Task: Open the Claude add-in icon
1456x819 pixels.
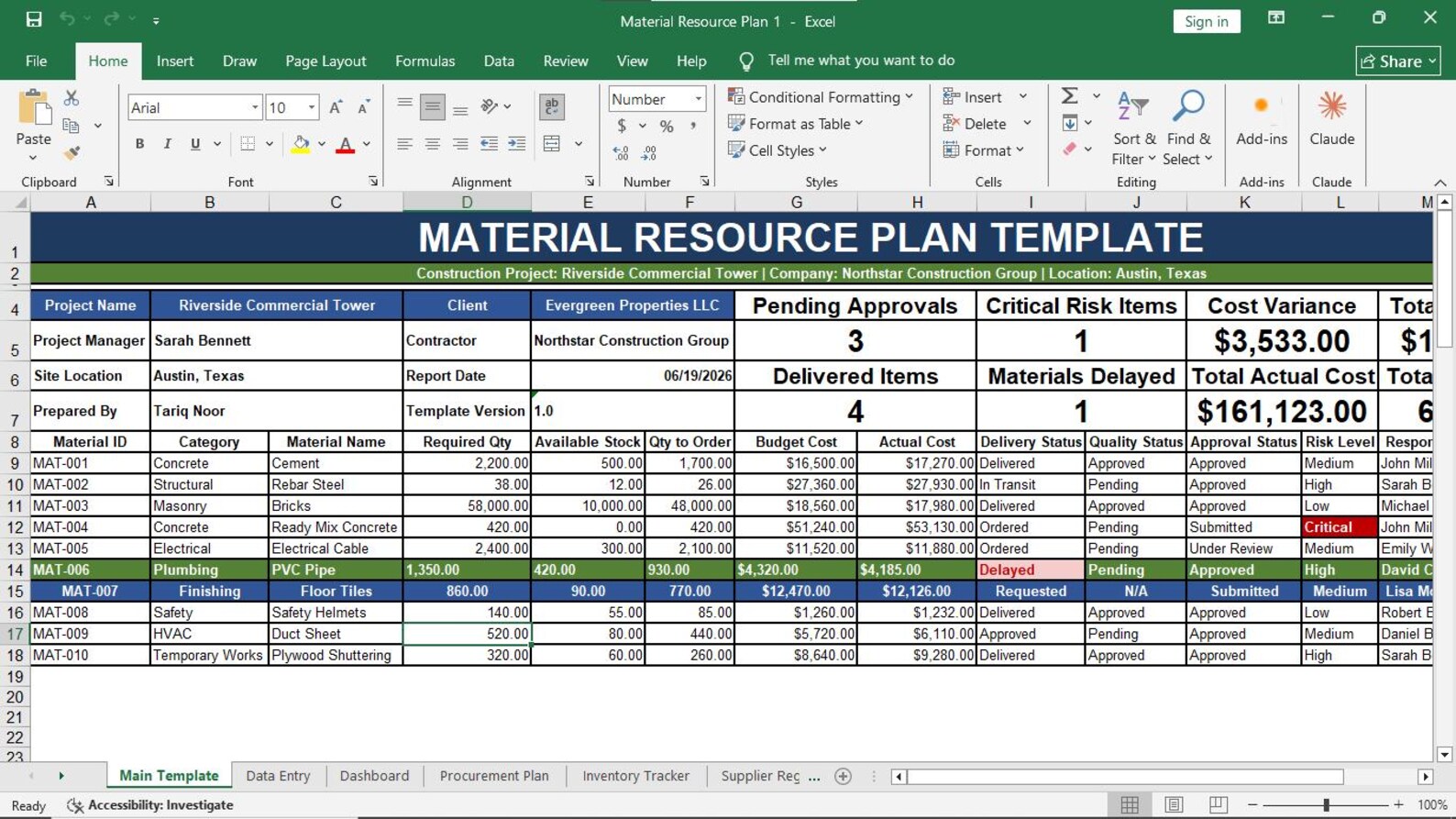Action: 1332,119
